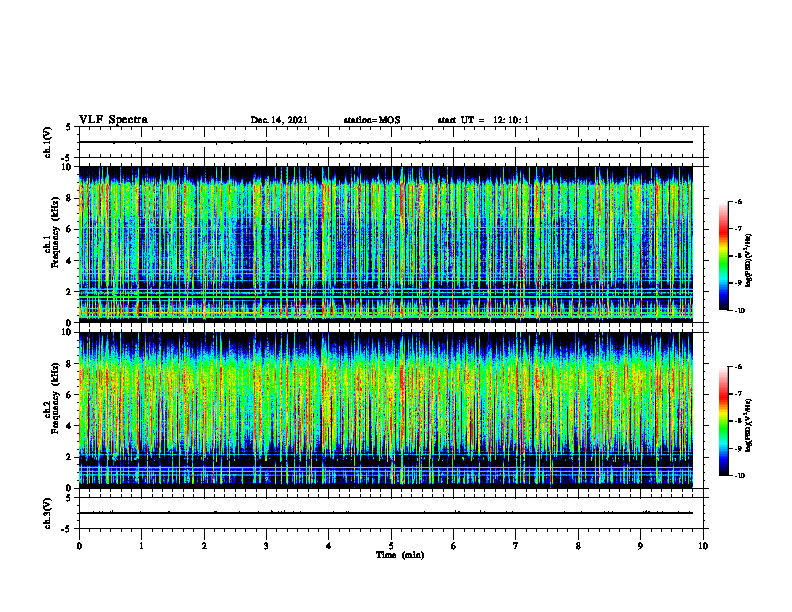
Task: Click the "start UT = 12:10:1" header text
Action: coord(483,120)
